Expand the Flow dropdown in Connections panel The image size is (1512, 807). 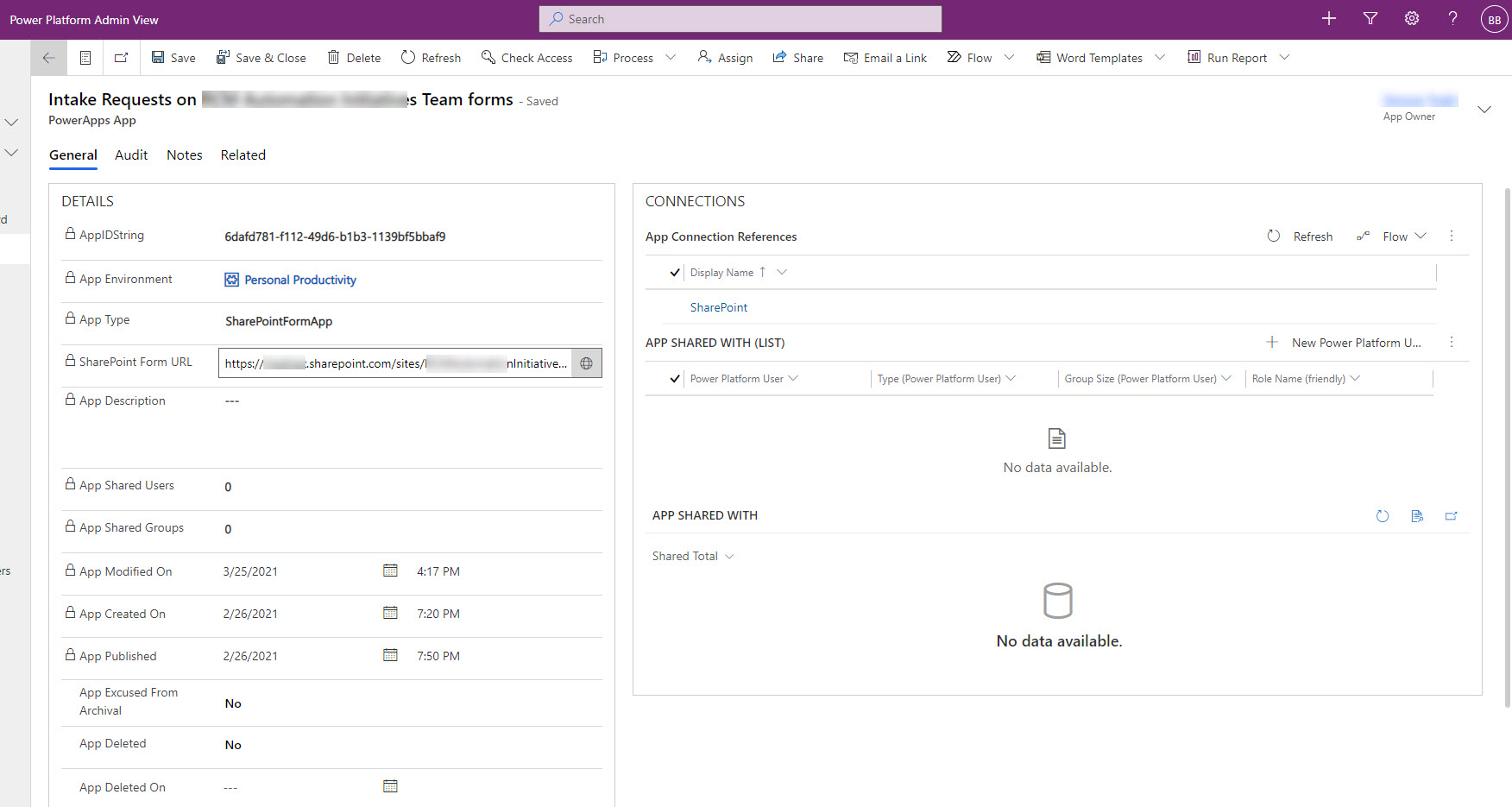pos(1421,236)
